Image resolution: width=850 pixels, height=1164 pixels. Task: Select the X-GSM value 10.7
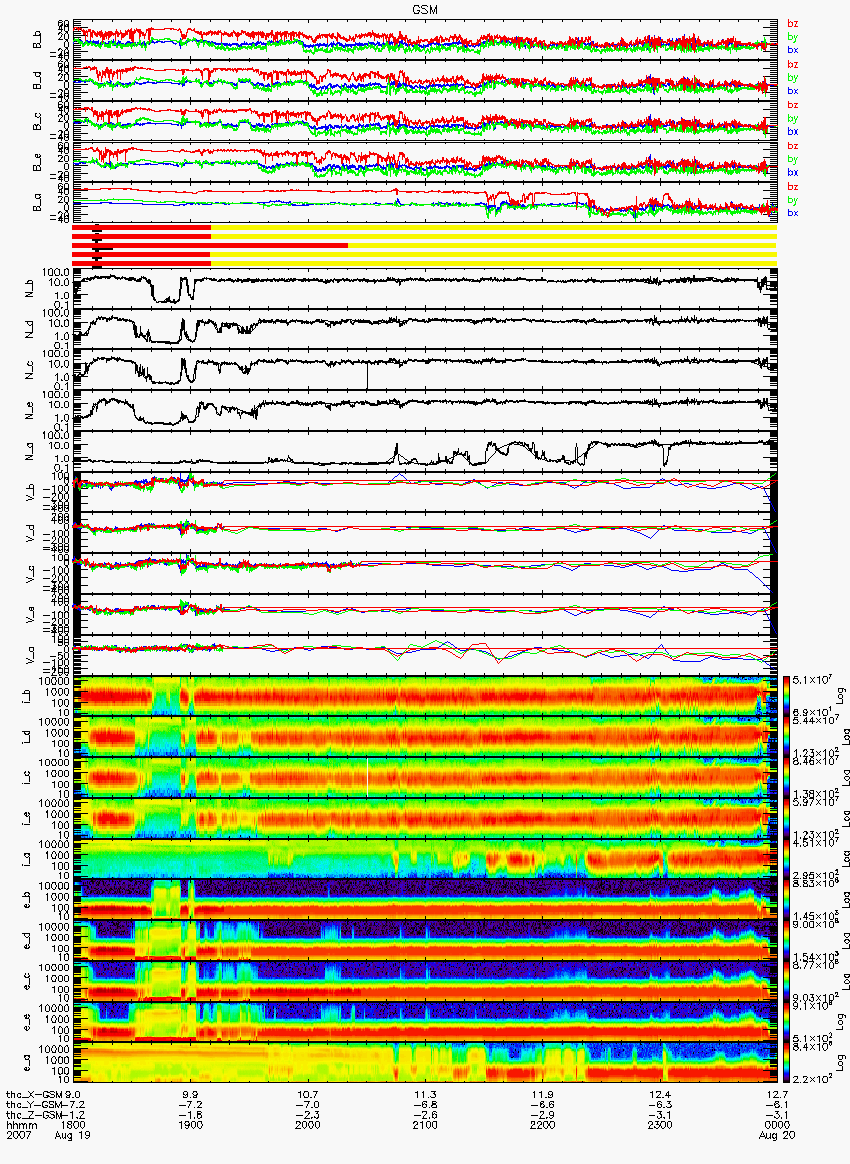308,1095
